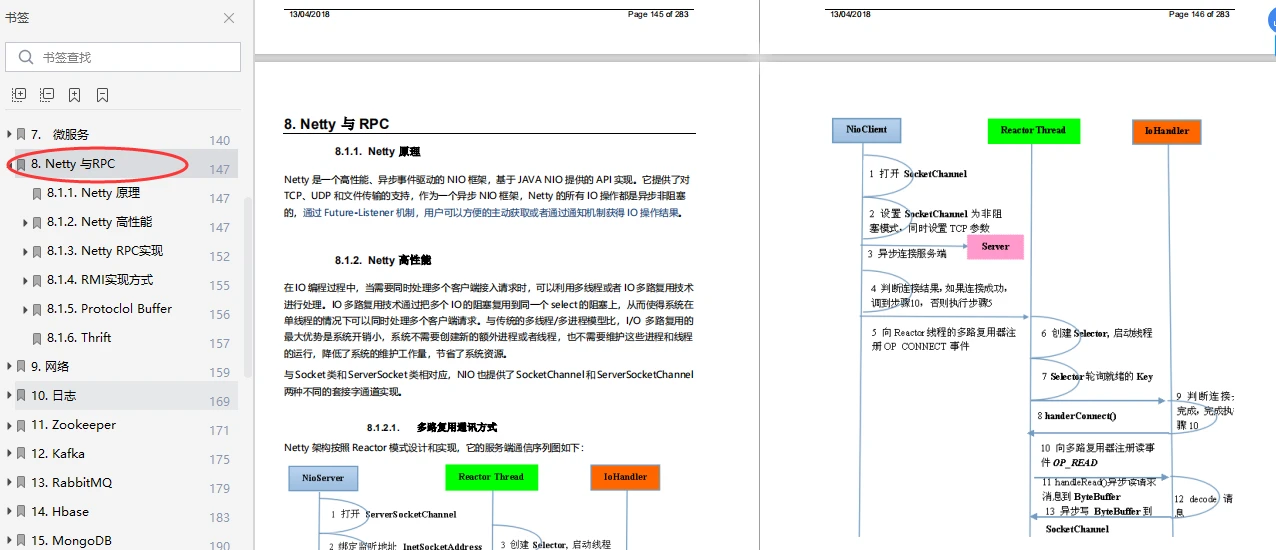Click bookmark icon beside 8.1.6. Thrift
This screenshot has width=1276, height=550.
(37, 338)
